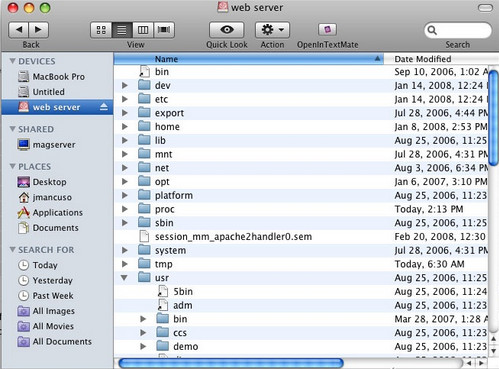499x369 pixels.
Task: Open Quick Look with the eye icon
Action: (x=227, y=30)
